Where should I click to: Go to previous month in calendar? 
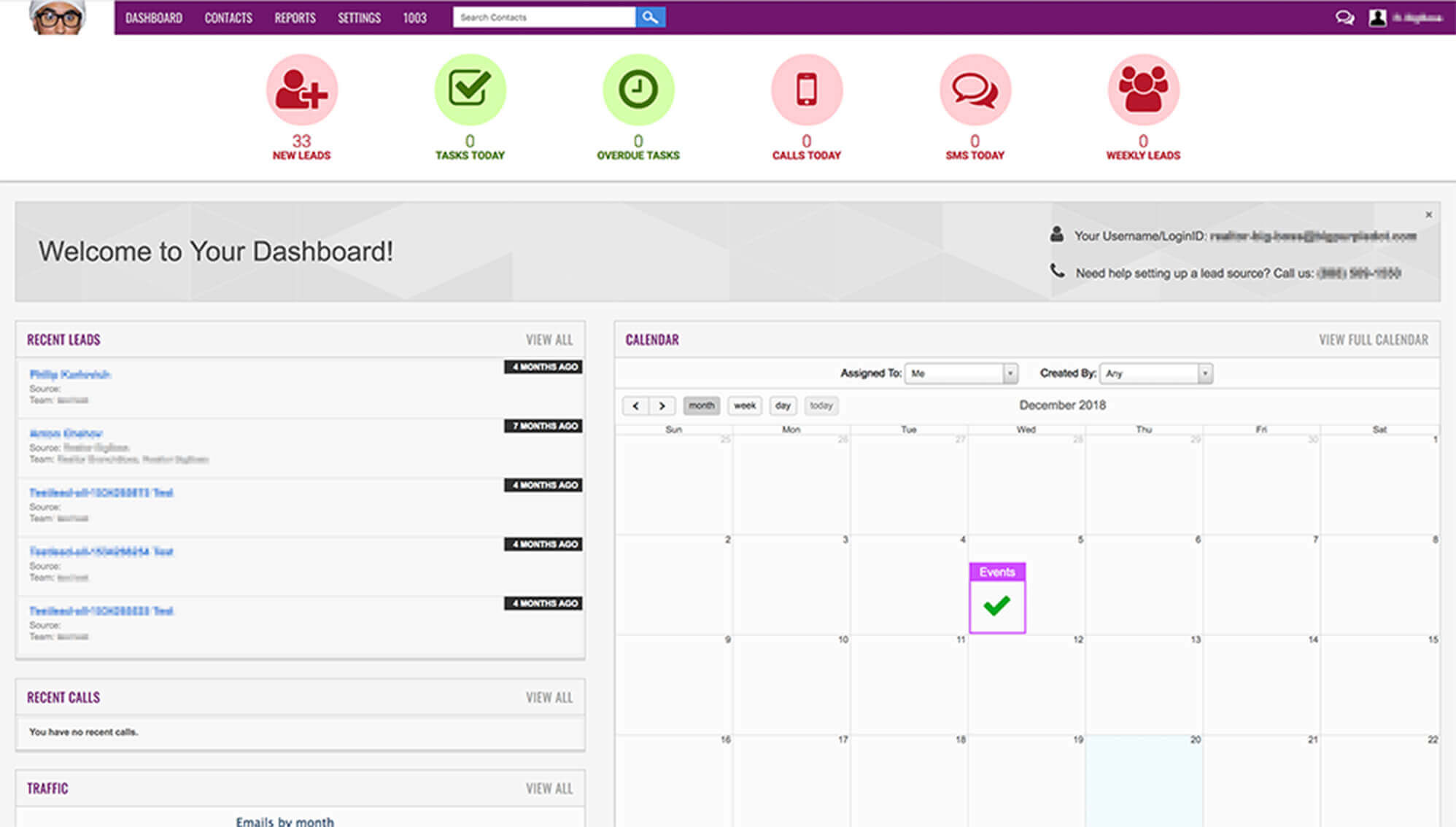click(635, 405)
